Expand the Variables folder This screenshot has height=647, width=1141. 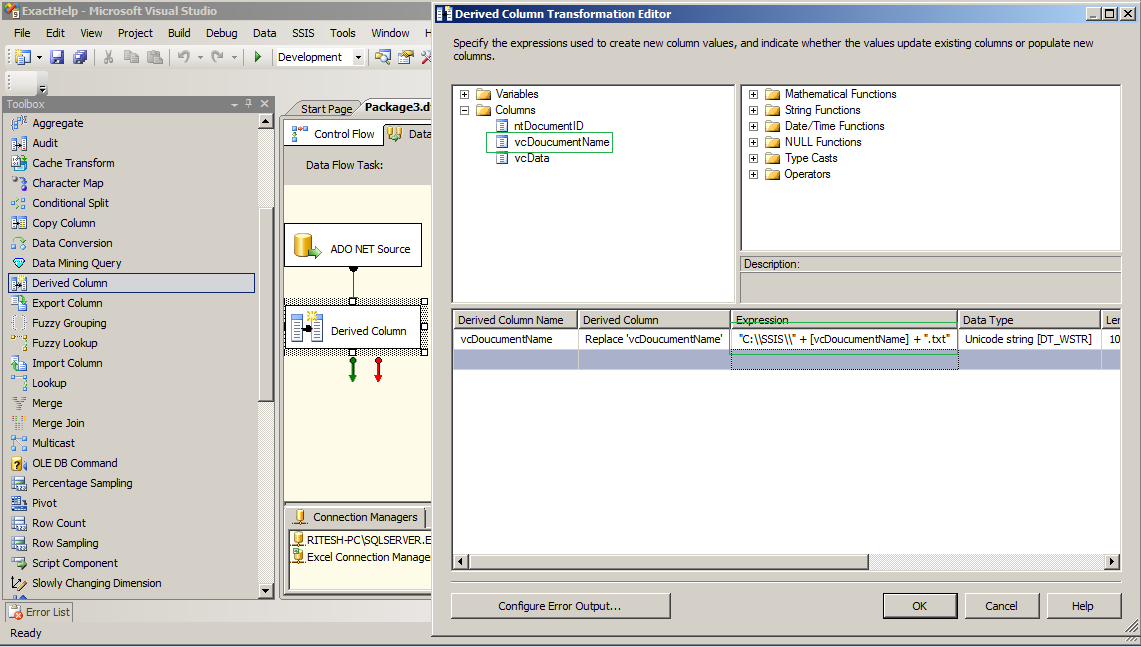coord(464,95)
